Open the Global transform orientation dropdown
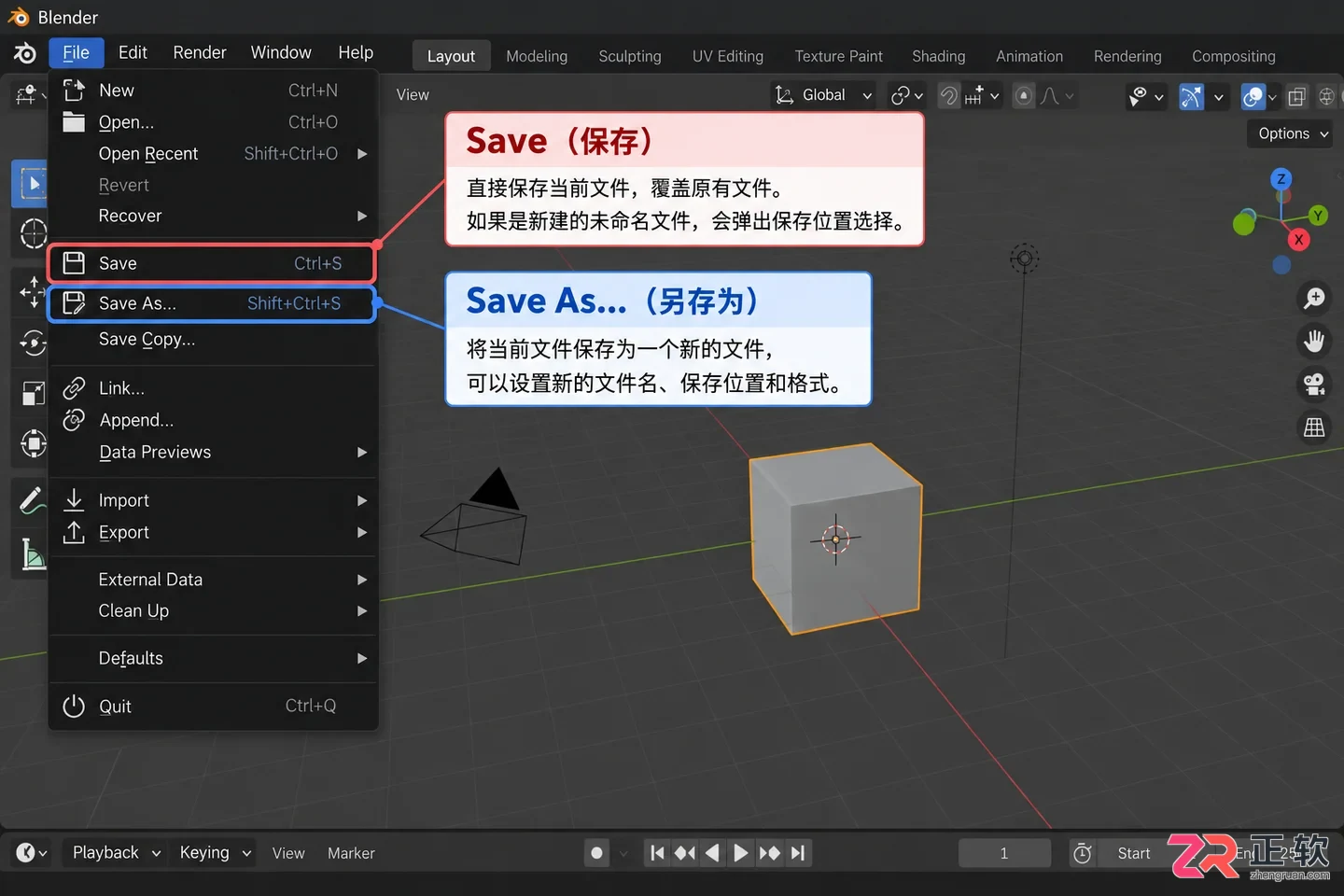Image resolution: width=1344 pixels, height=896 pixels. click(823, 95)
